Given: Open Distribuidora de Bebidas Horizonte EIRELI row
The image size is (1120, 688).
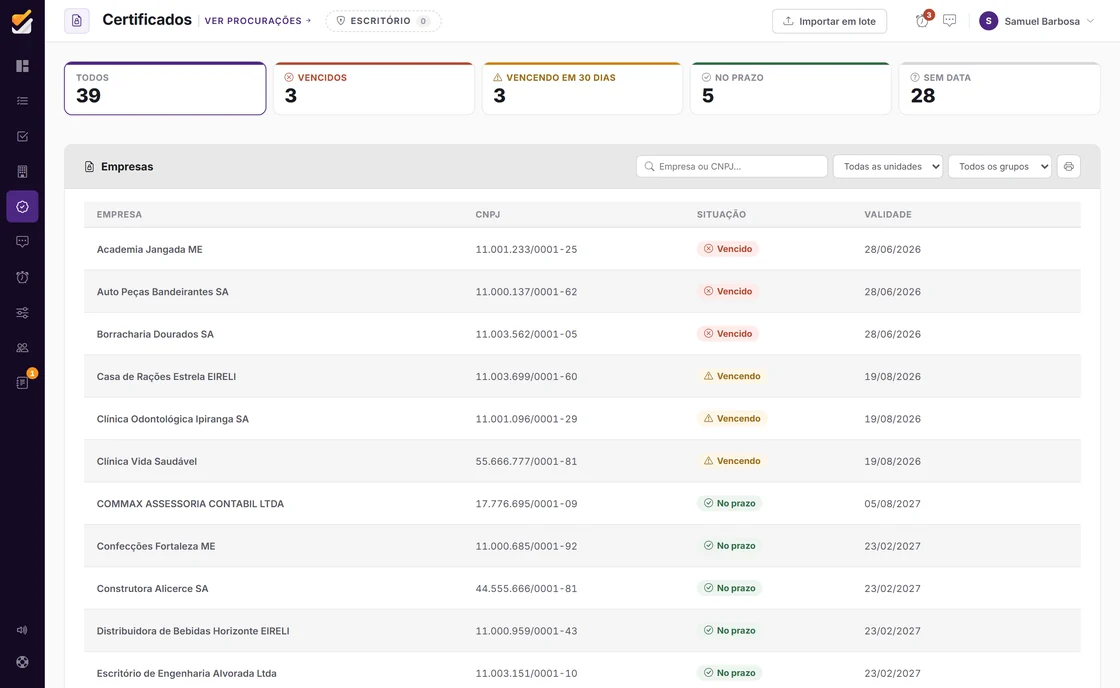Looking at the screenshot, I should coord(582,631).
